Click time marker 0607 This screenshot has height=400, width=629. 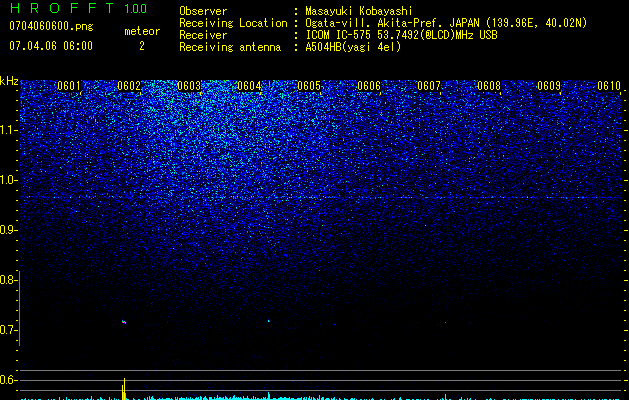coord(429,86)
